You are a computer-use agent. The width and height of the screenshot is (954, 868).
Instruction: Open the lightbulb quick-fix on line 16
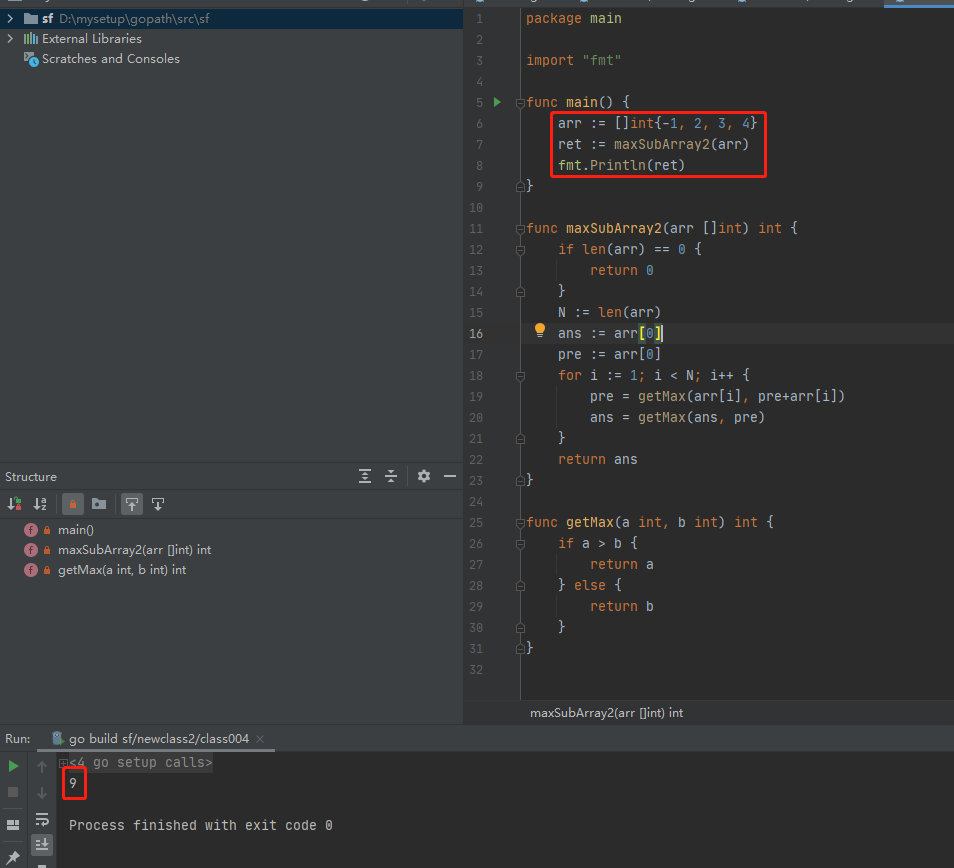pyautogui.click(x=540, y=330)
